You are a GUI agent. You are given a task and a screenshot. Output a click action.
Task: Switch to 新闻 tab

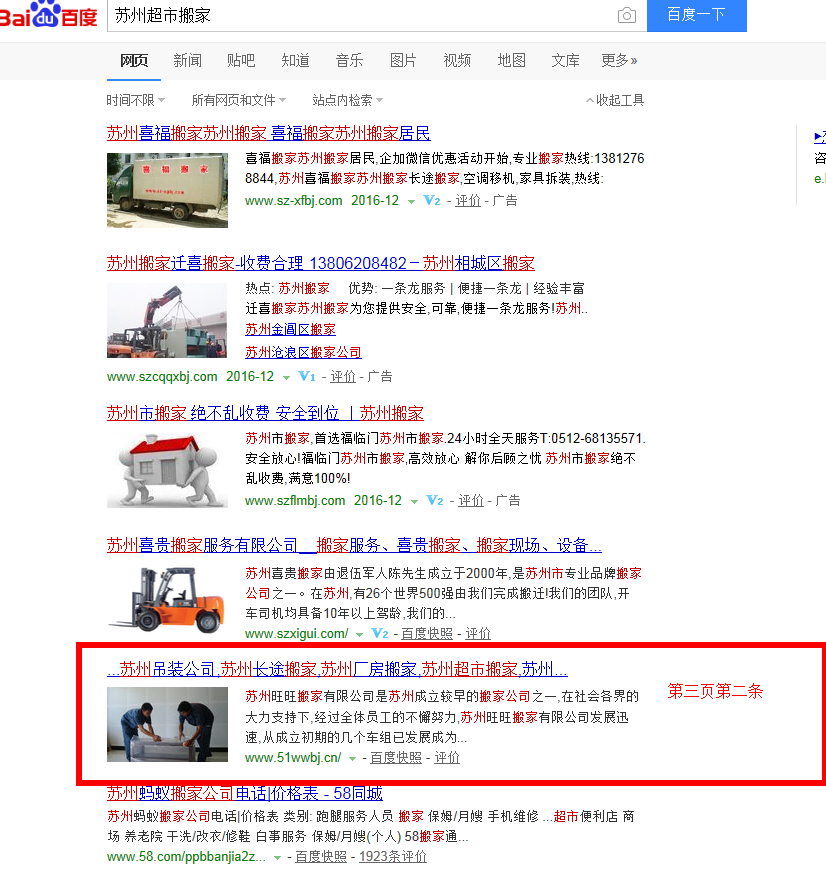point(187,60)
